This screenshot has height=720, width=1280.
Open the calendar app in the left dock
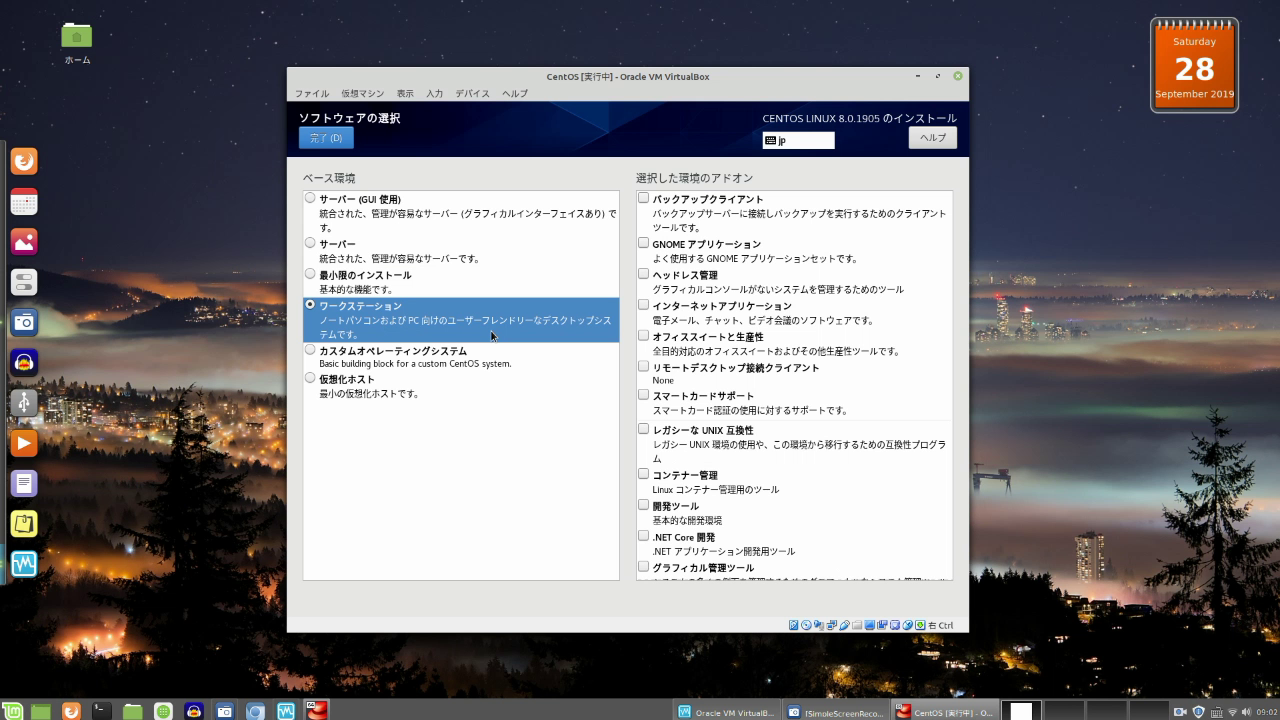pos(24,202)
